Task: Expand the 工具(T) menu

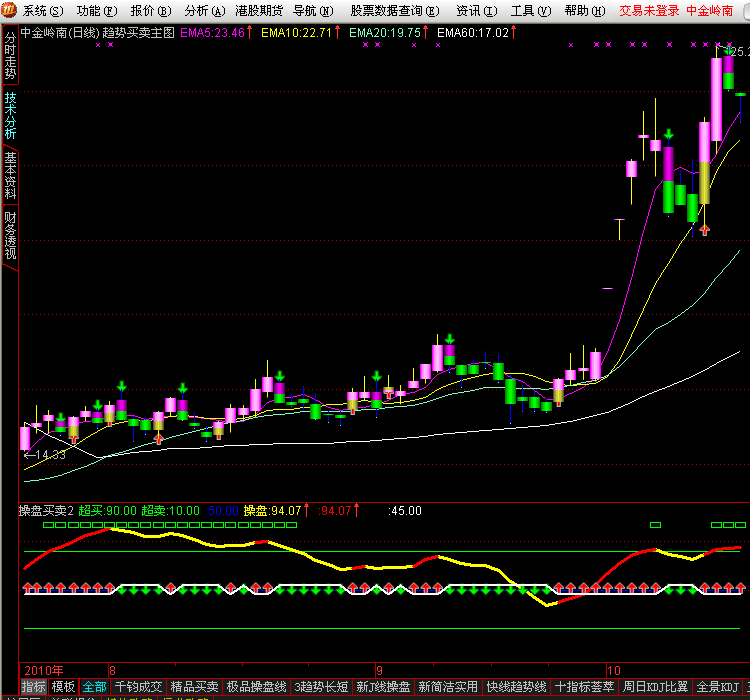Action: [x=529, y=10]
